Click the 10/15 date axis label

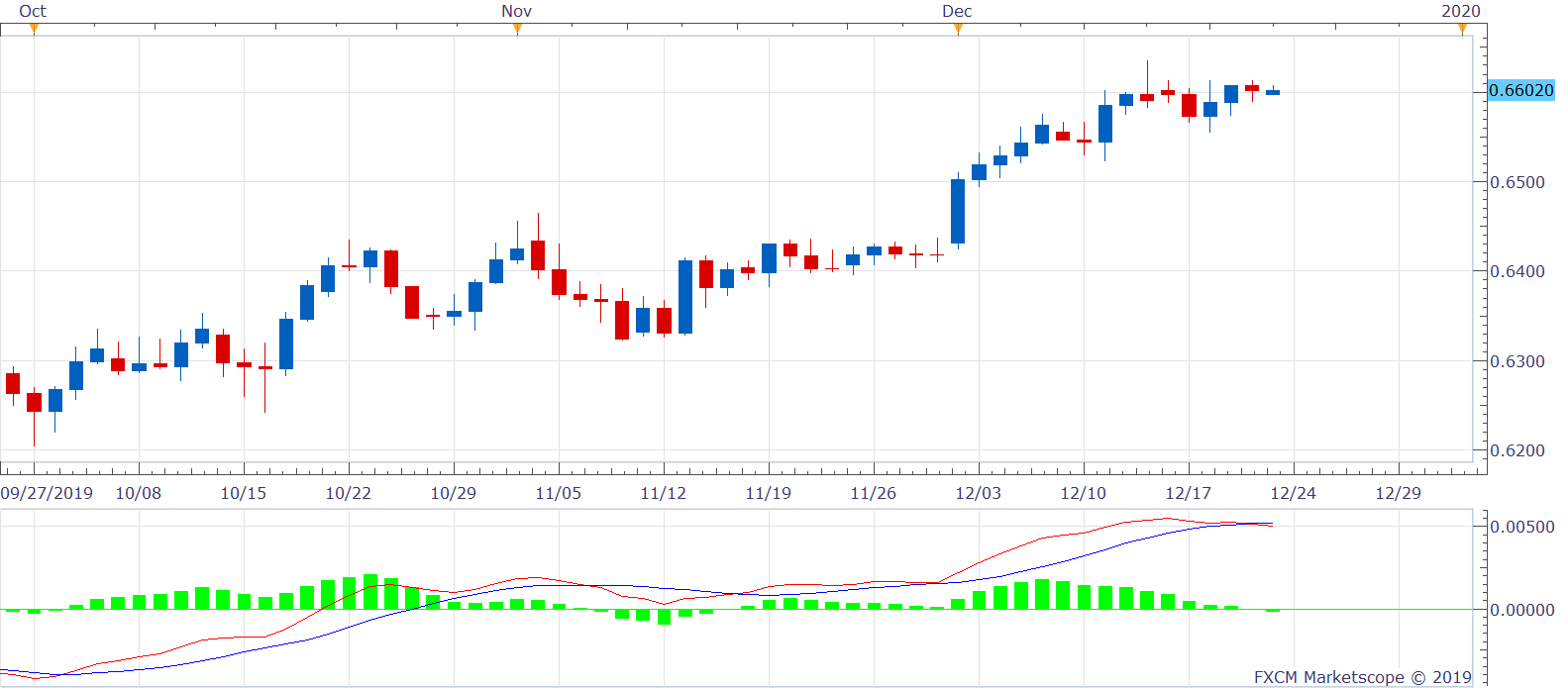point(244,493)
